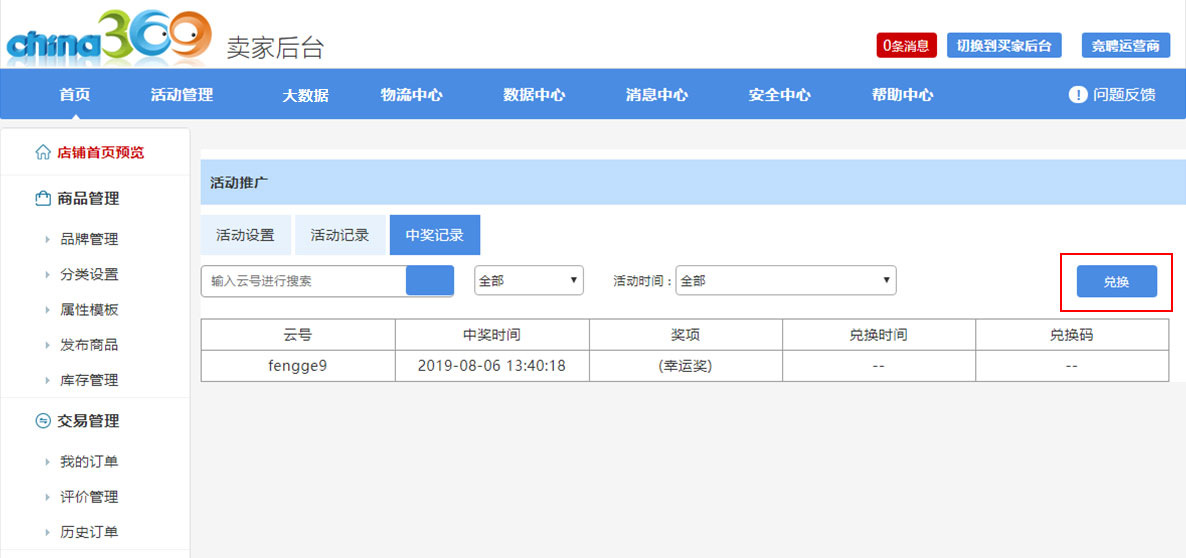Screen dimensions: 1186x558
Task: Click the exclamation icon beside 问题反馈
Action: coord(1077,95)
